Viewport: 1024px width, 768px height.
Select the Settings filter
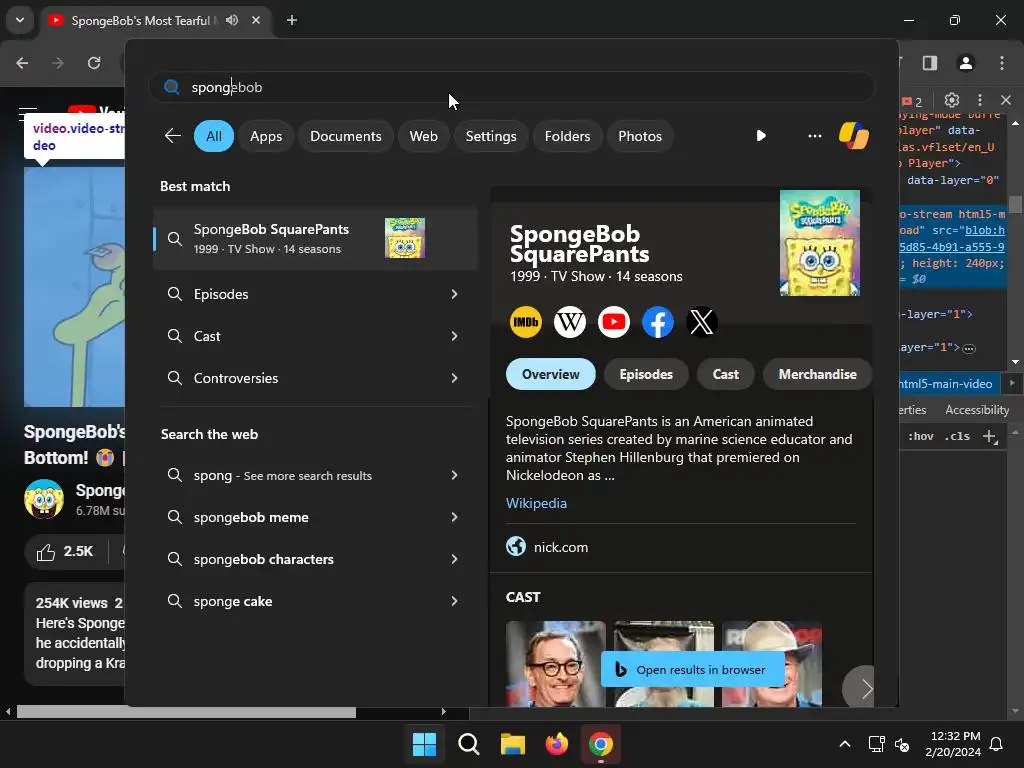coord(490,136)
